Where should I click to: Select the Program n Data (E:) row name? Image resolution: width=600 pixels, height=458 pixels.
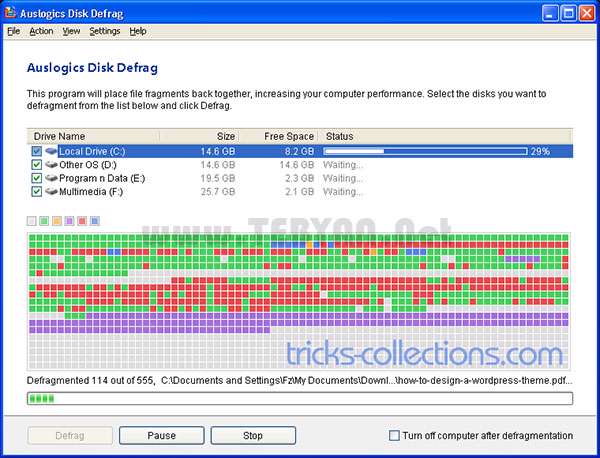click(x=102, y=178)
